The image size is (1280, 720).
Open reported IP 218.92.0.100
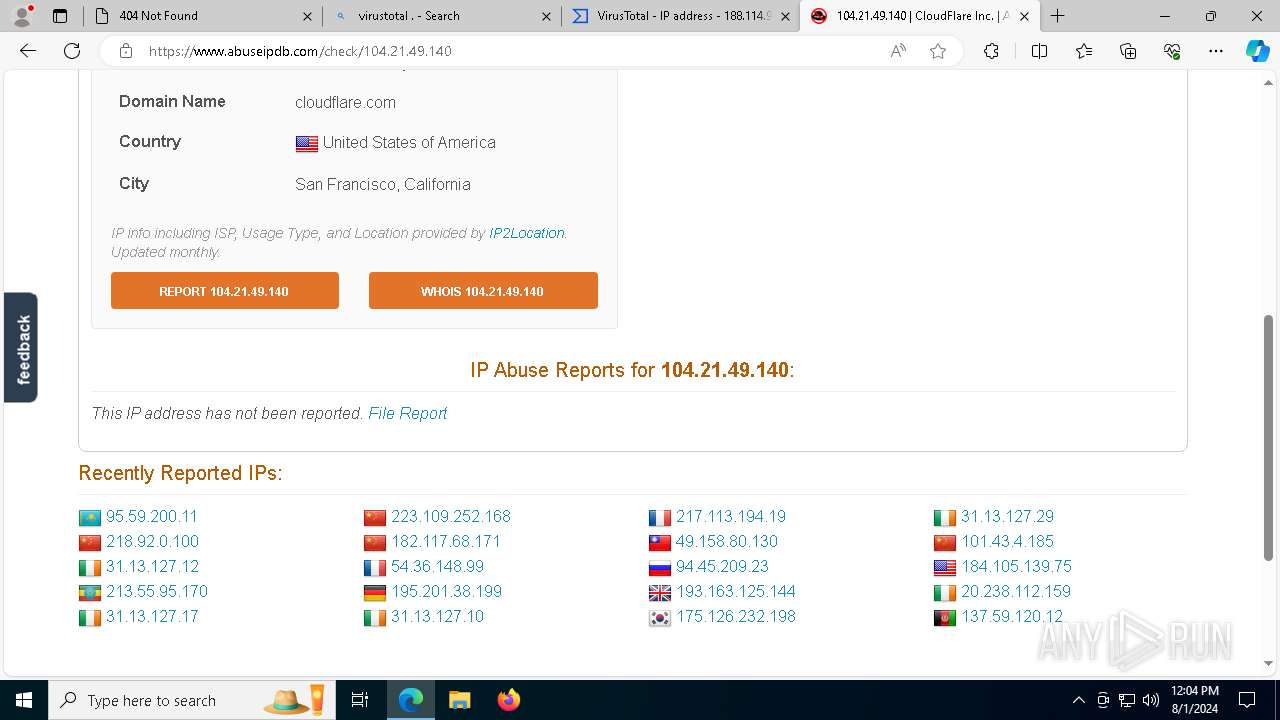click(x=152, y=542)
